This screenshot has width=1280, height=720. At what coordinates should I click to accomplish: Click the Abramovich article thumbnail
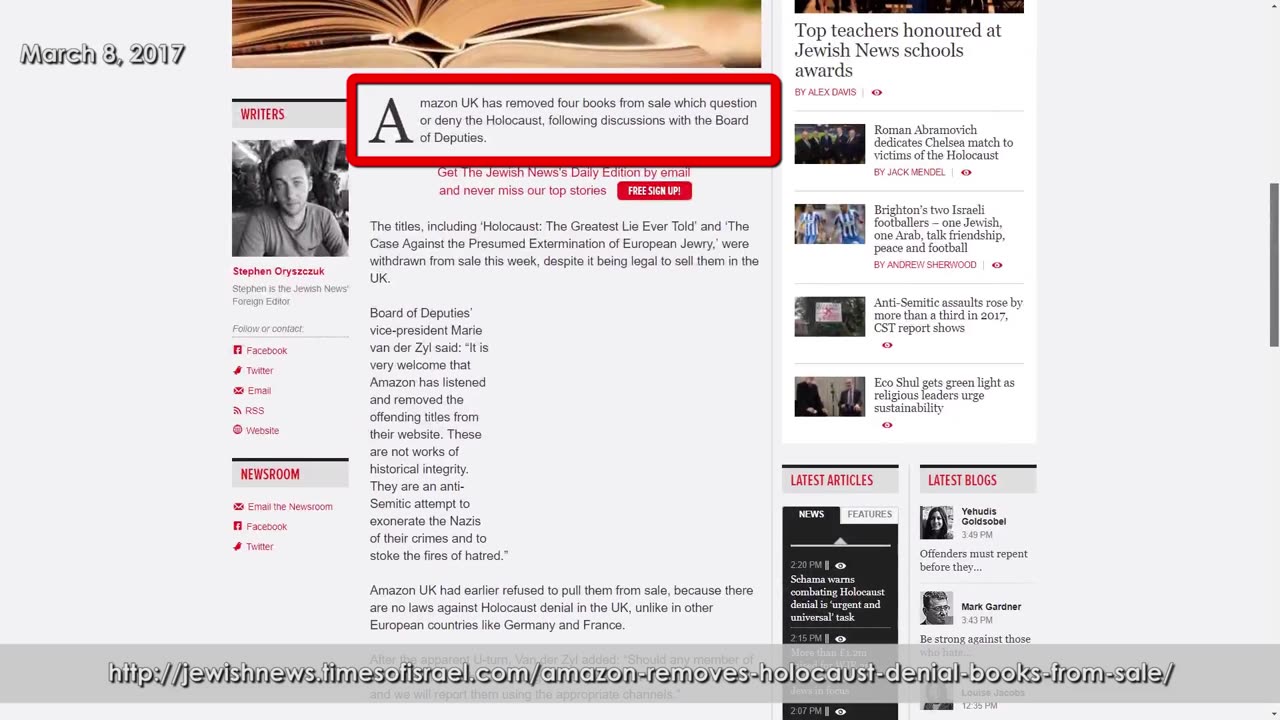830,144
